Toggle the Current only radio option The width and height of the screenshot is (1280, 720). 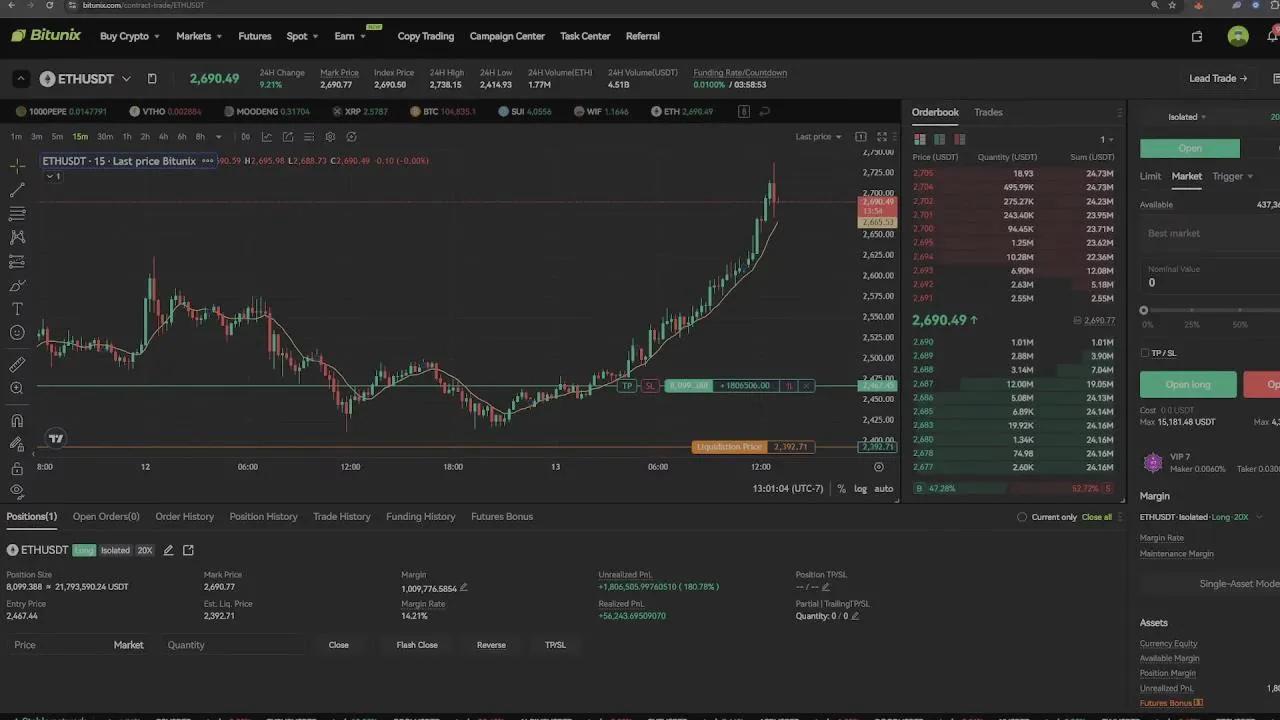[x=1022, y=517]
